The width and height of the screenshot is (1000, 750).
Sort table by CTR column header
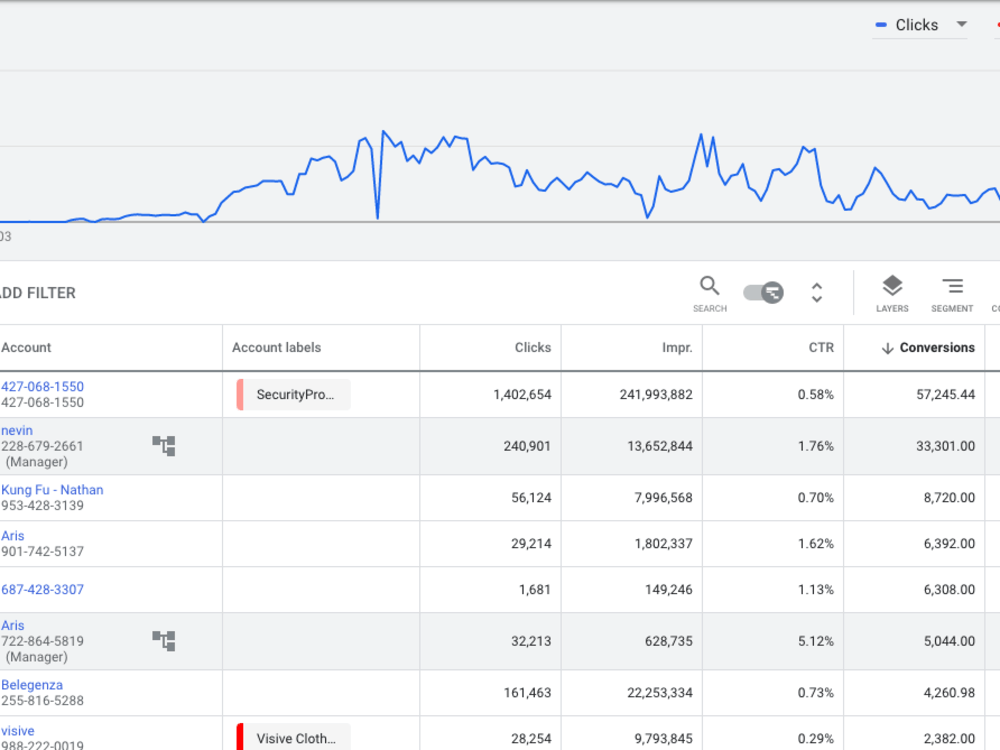[x=821, y=348]
